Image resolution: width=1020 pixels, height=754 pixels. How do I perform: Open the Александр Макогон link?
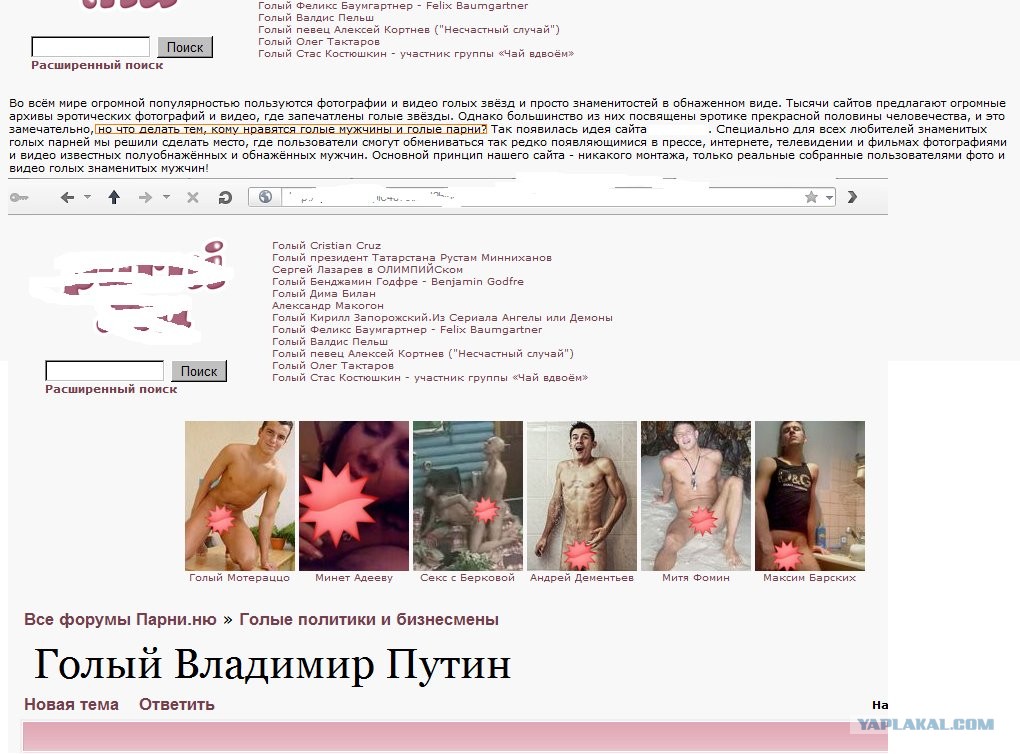(x=328, y=306)
